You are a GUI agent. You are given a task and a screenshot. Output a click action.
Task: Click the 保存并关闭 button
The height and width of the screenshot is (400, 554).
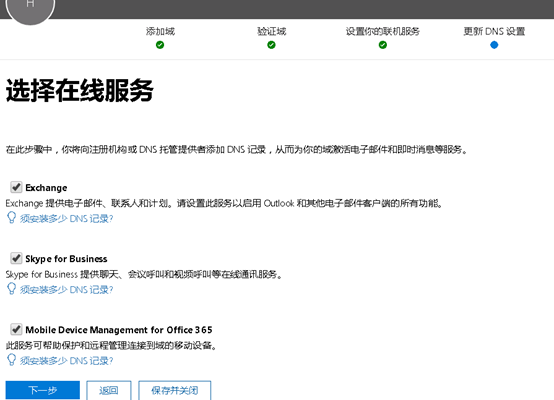tap(175, 390)
